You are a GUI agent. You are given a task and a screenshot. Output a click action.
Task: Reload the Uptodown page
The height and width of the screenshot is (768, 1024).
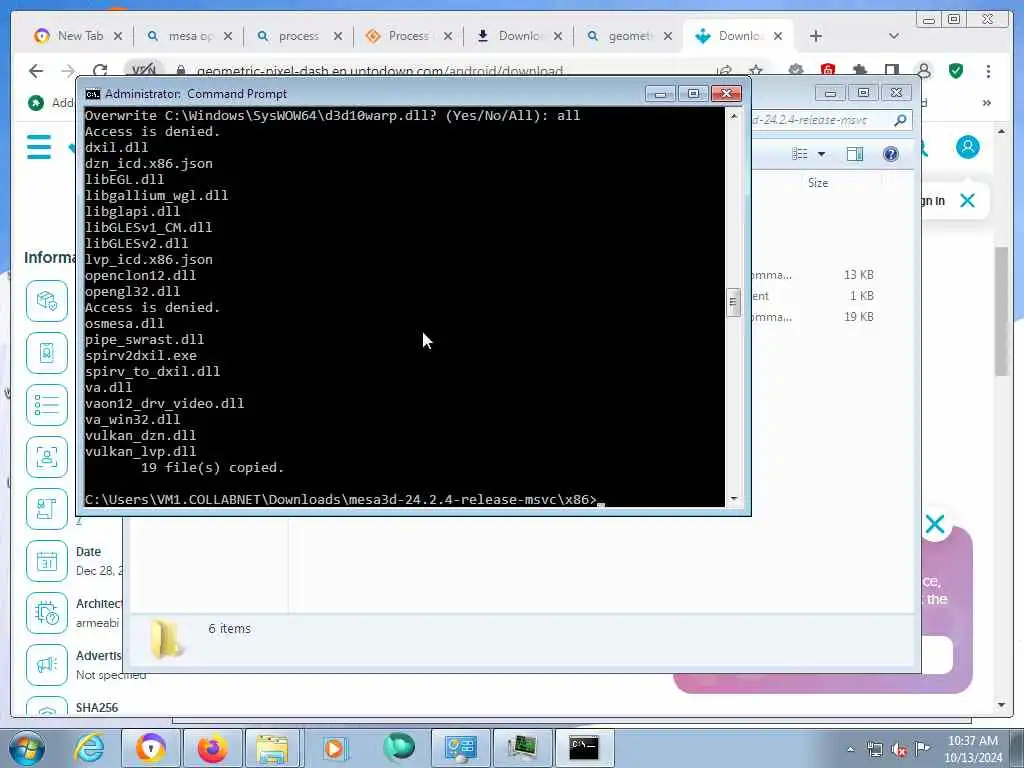[x=100, y=71]
